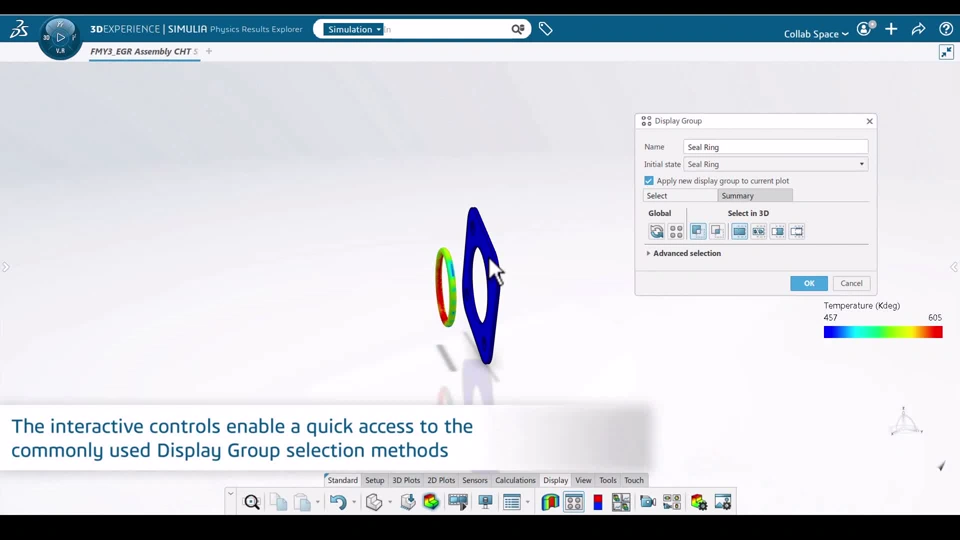Click the tag icon beside the search bar
Viewport: 960px width, 540px height.
545,29
